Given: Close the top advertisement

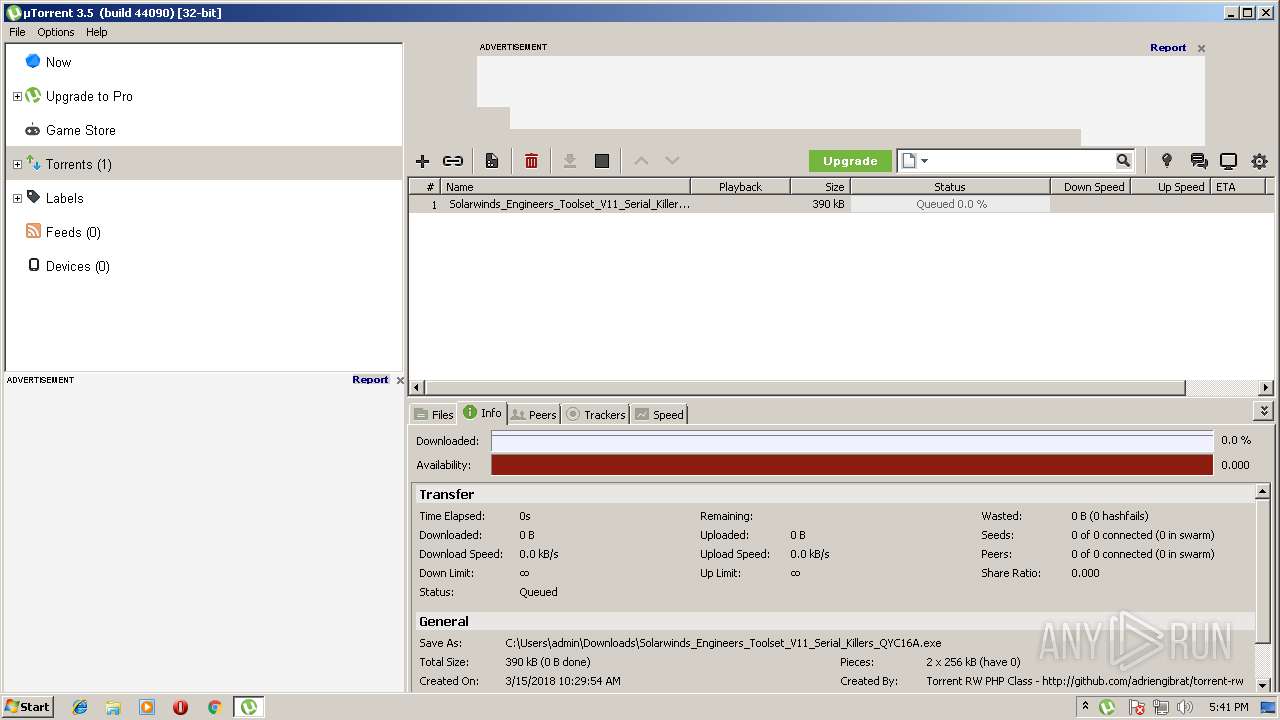Looking at the screenshot, I should click(x=1201, y=48).
